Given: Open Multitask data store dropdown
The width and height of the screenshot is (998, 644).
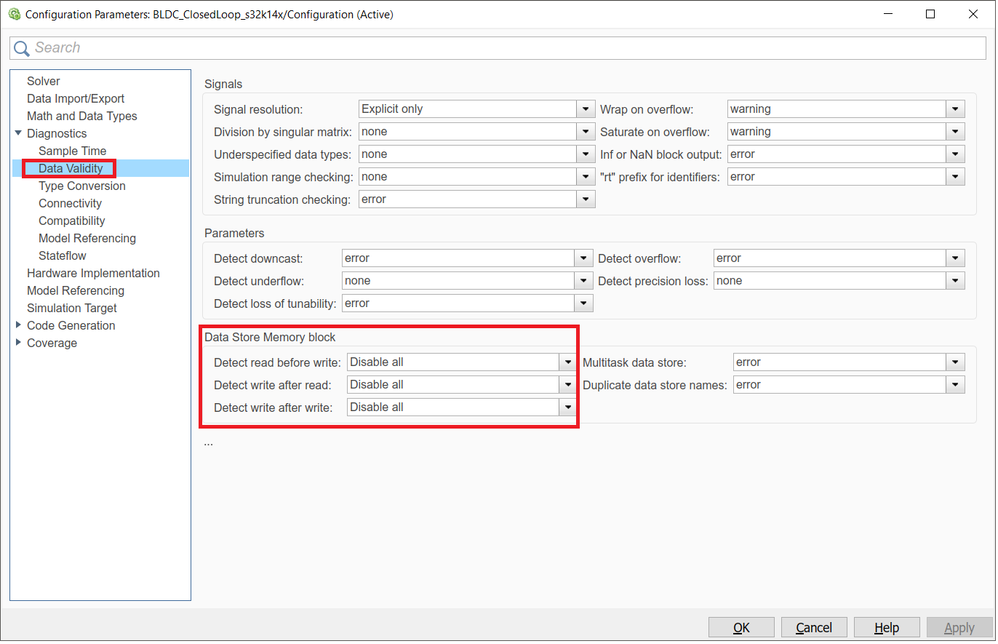Looking at the screenshot, I should 956,362.
